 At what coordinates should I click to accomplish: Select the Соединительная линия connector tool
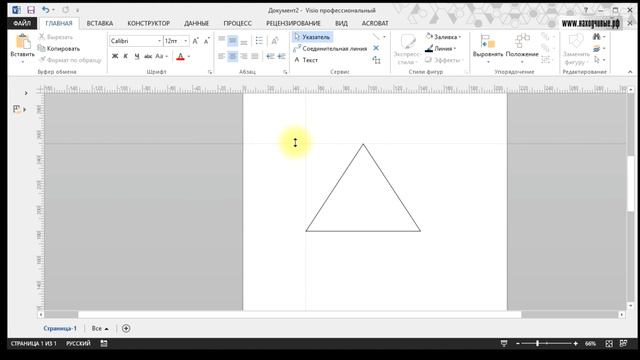coord(330,49)
